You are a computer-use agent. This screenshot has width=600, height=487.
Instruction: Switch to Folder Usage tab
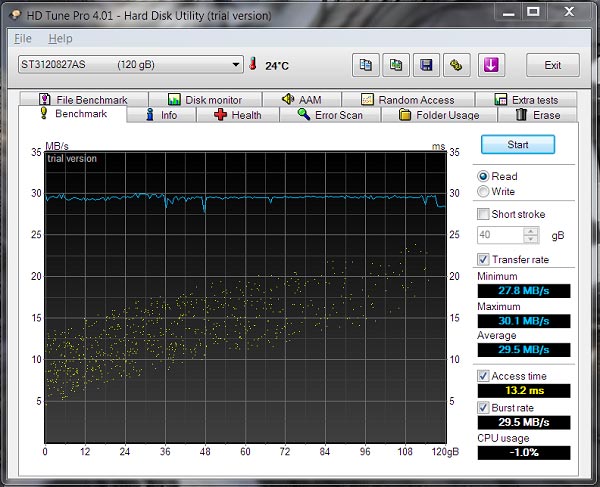(439, 115)
